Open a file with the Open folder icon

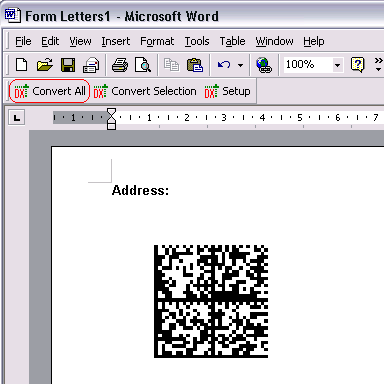click(45, 65)
